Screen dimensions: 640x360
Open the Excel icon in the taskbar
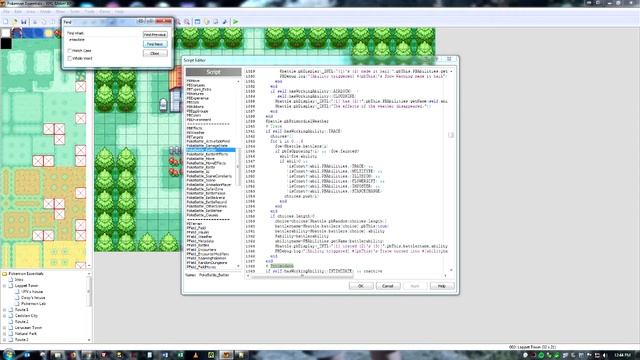coord(180,356)
